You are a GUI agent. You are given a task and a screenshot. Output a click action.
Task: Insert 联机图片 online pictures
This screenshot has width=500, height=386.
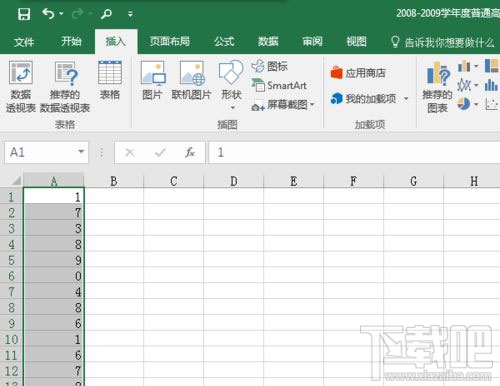(191, 80)
